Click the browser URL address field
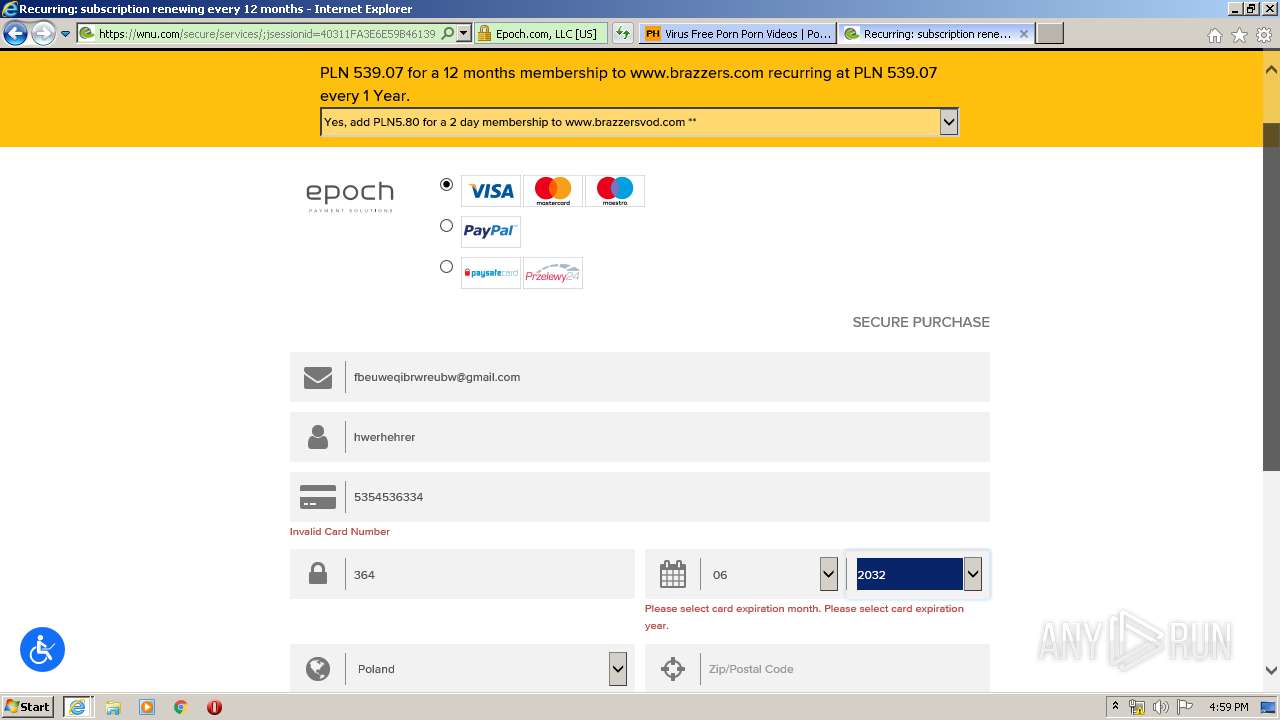Viewport: 1280px width, 720px height. tap(268, 33)
